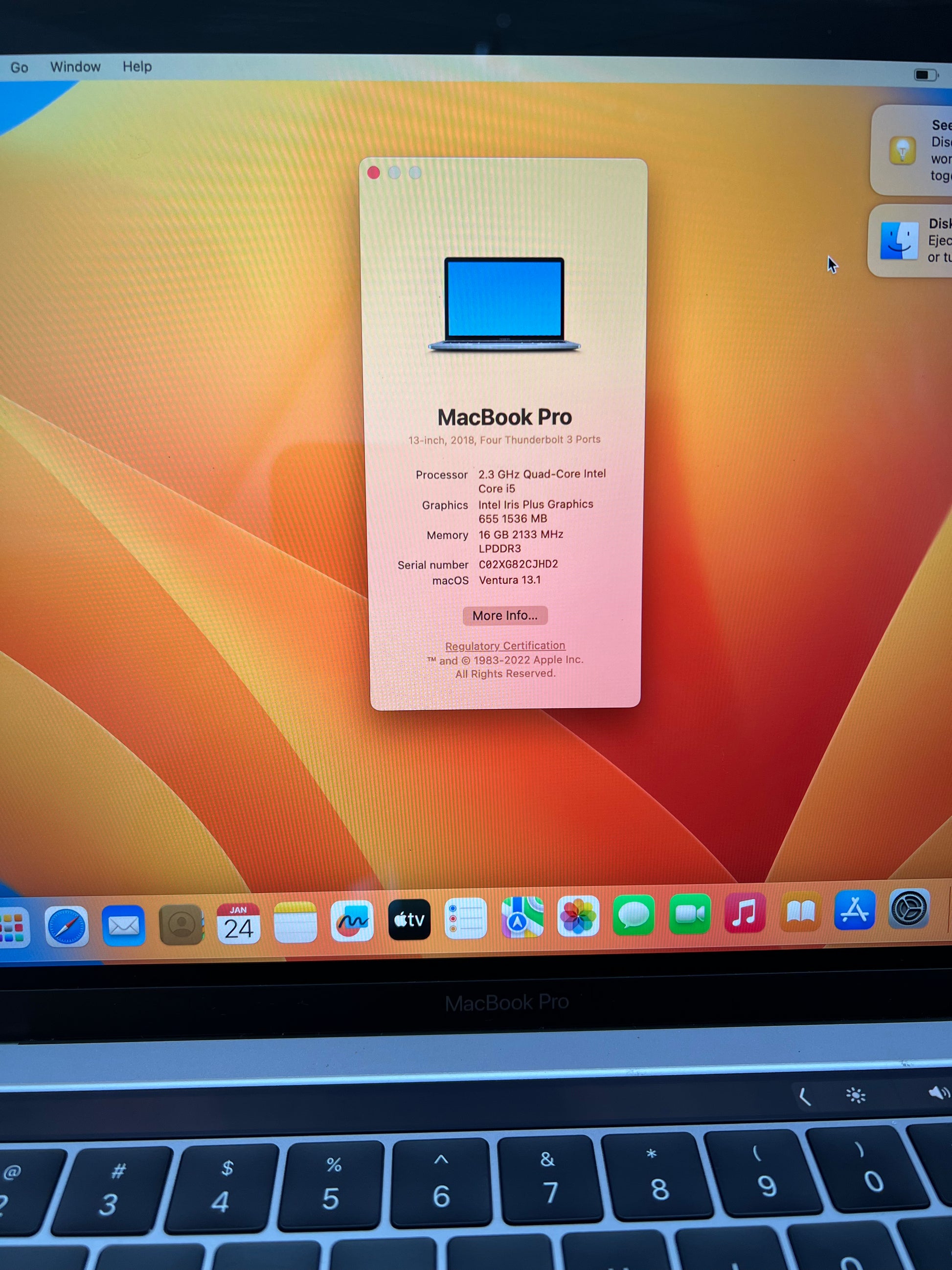Launch the Freeform app icon
Screen dimensions: 952x1270
352,921
